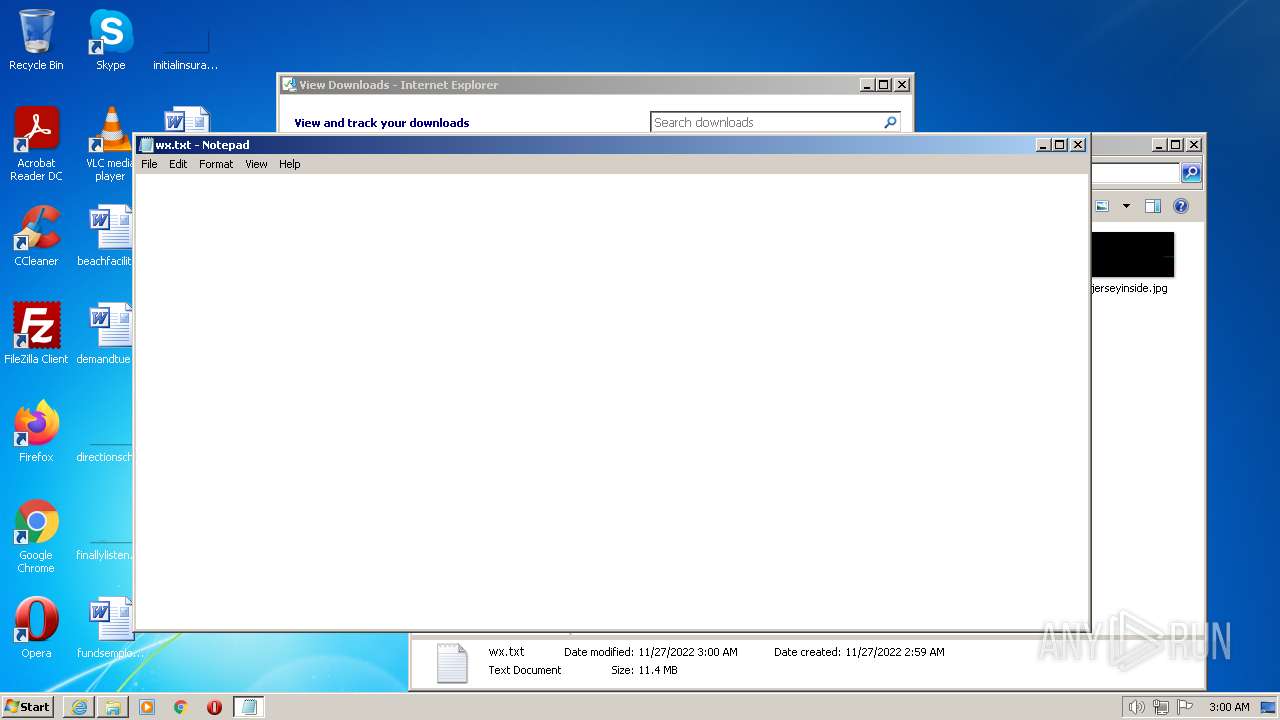Viewport: 1280px width, 720px height.
Task: Click the wx.txt name in details pane
Action: click(506, 652)
